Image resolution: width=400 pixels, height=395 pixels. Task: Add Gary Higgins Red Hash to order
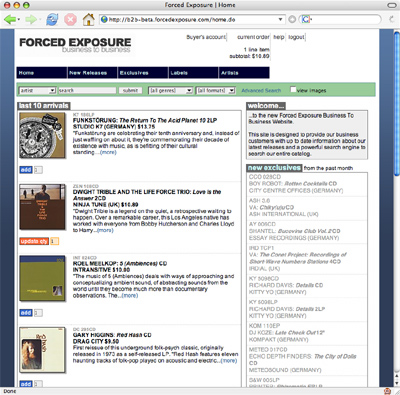[x=26, y=384]
